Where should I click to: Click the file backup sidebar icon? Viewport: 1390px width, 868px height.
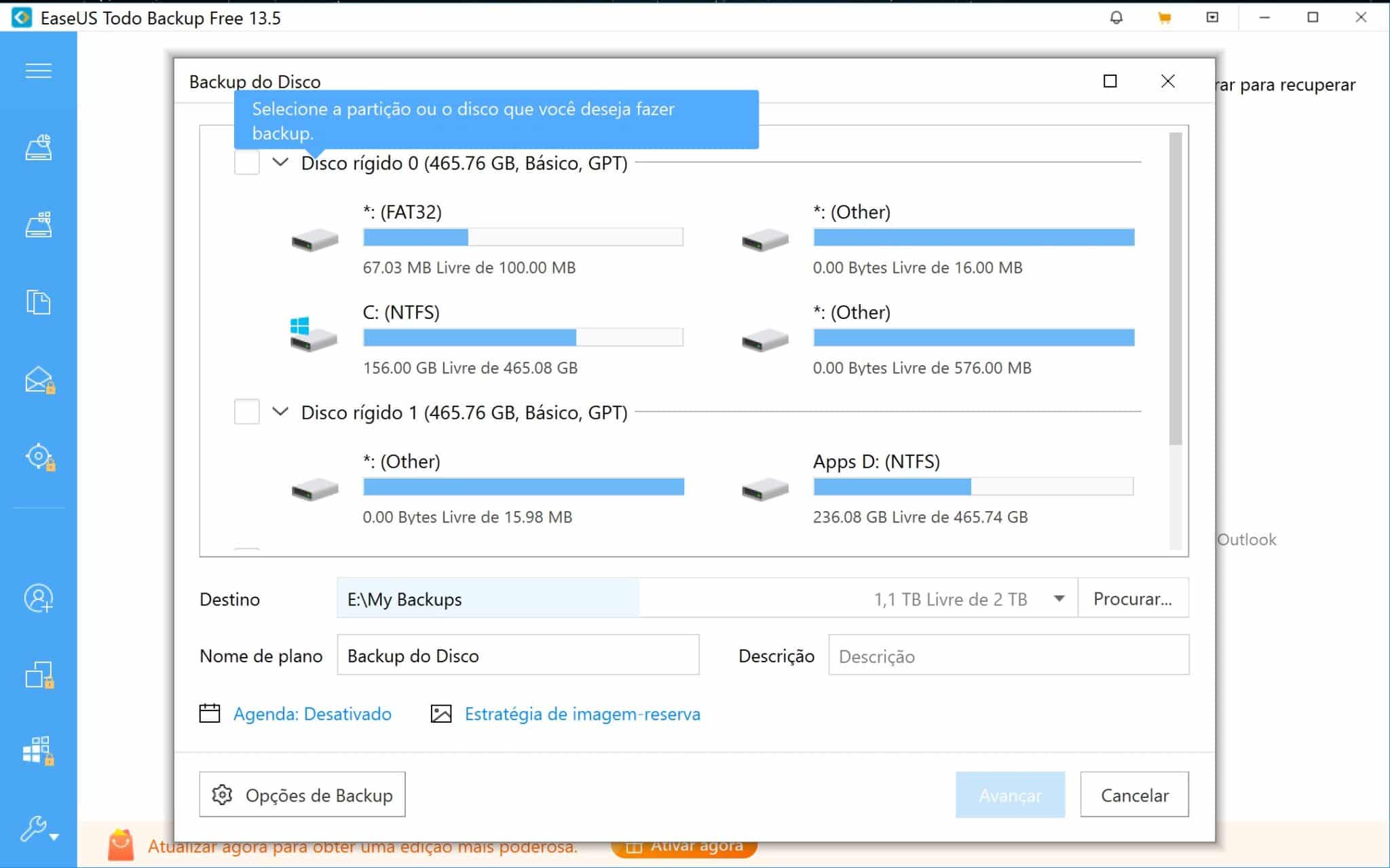pos(38,302)
